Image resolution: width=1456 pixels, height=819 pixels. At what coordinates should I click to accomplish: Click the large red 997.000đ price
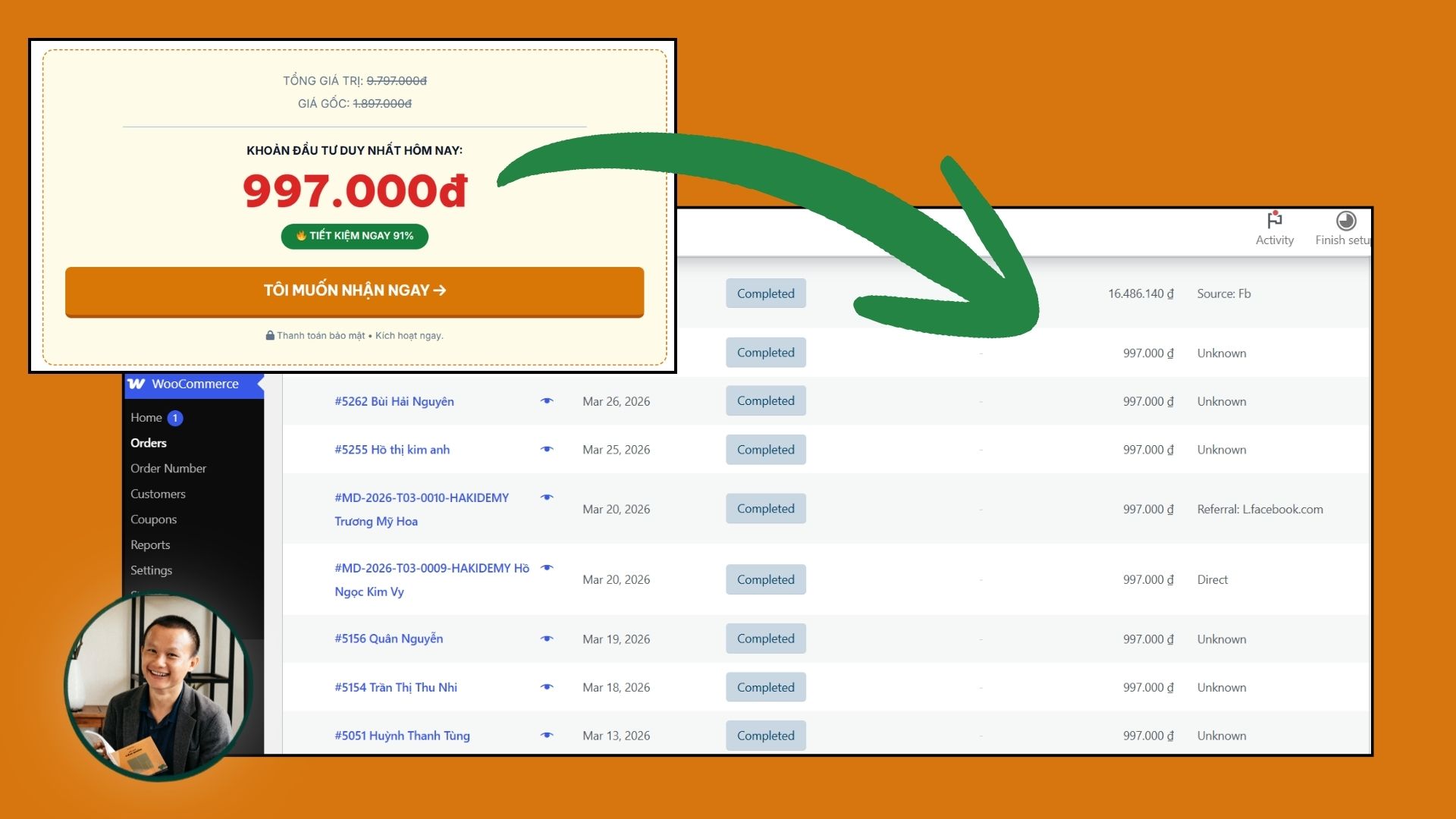[355, 191]
